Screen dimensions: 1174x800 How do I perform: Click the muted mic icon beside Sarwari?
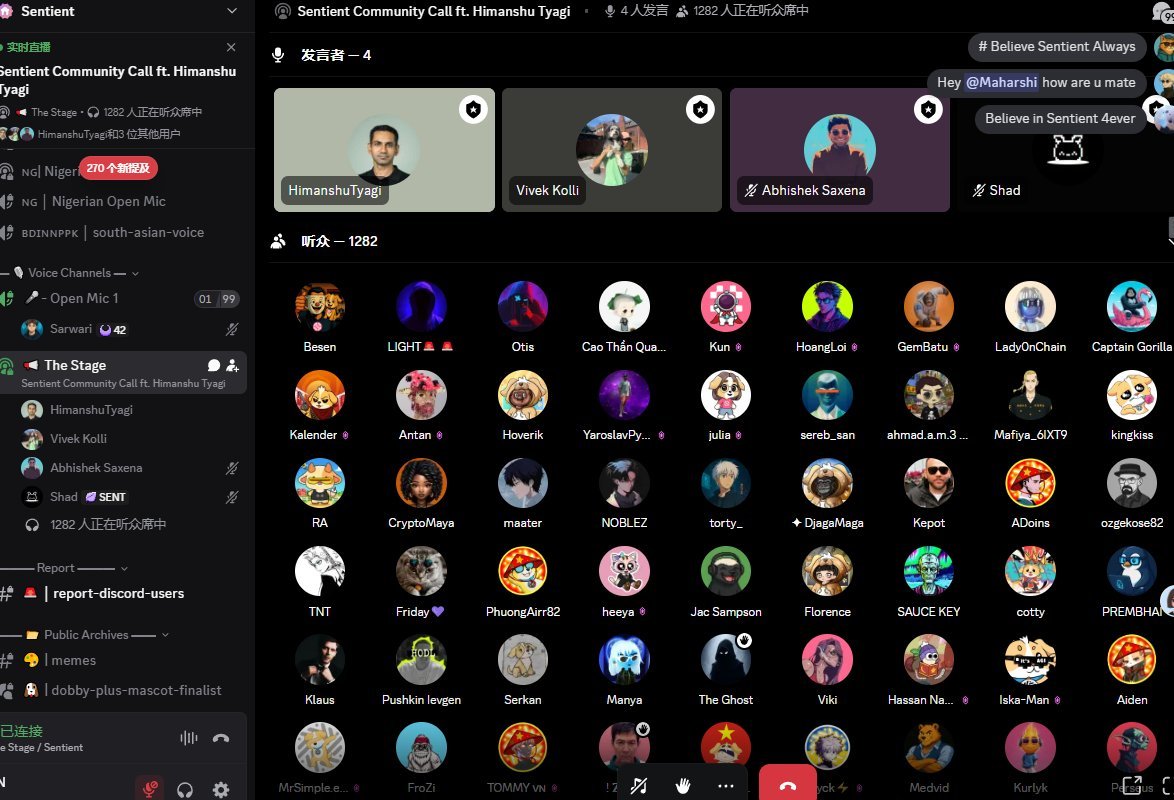232,329
